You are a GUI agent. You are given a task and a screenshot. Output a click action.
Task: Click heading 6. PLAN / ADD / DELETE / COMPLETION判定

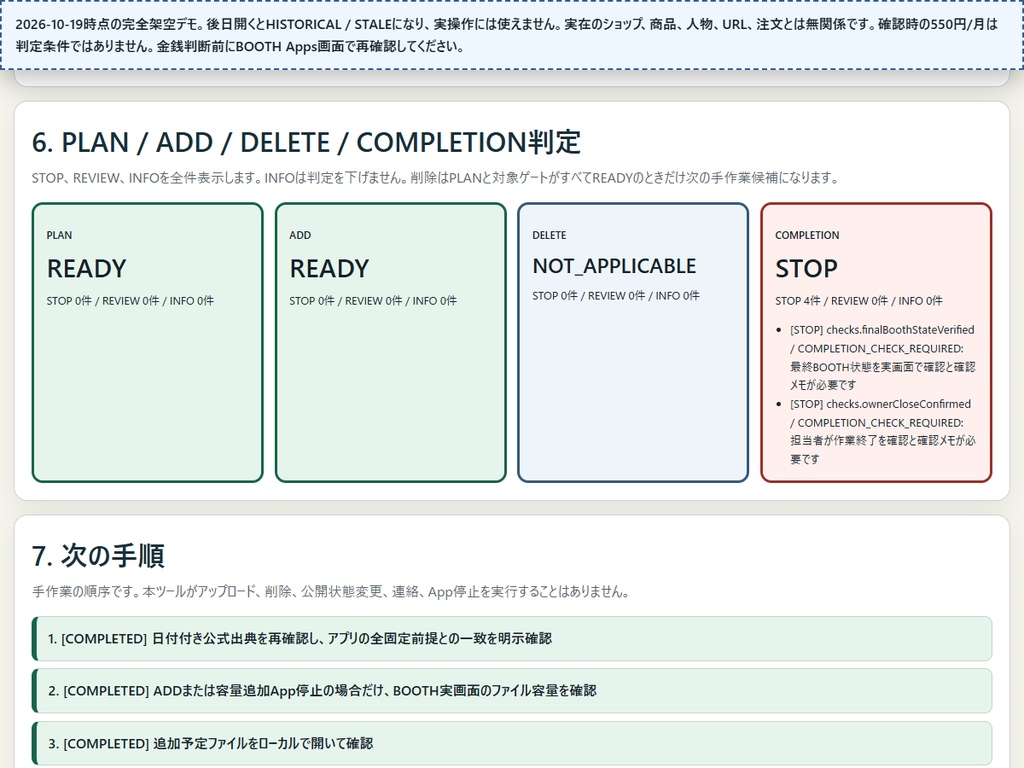point(306,142)
